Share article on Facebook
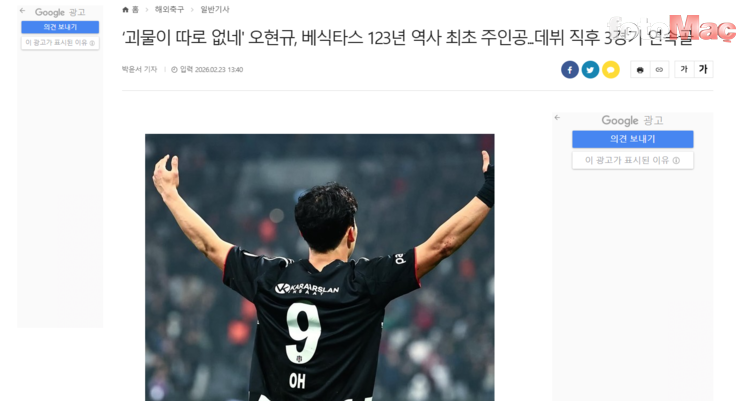 pos(570,70)
